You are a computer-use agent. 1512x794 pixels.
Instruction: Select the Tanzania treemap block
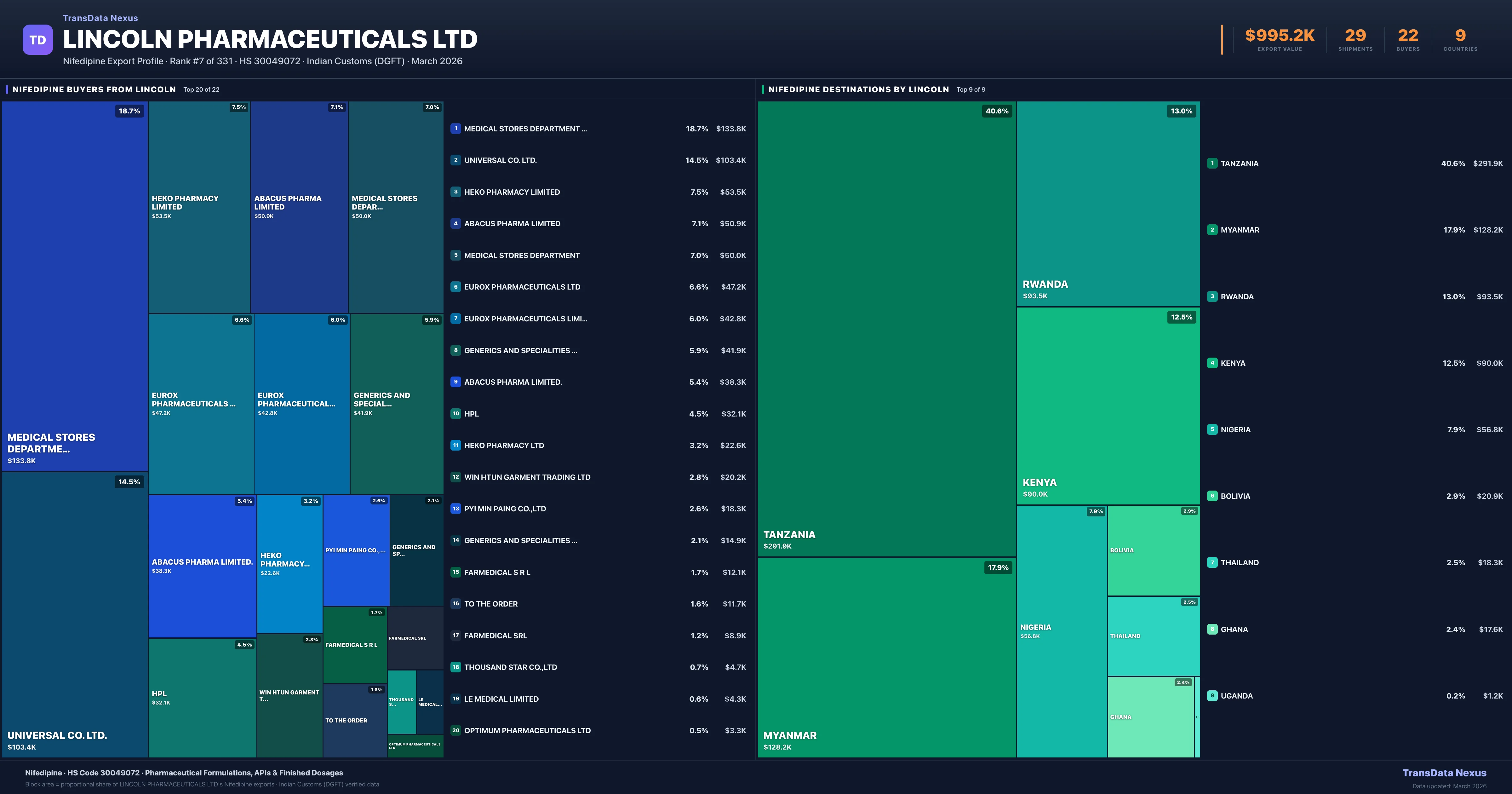[x=886, y=329]
